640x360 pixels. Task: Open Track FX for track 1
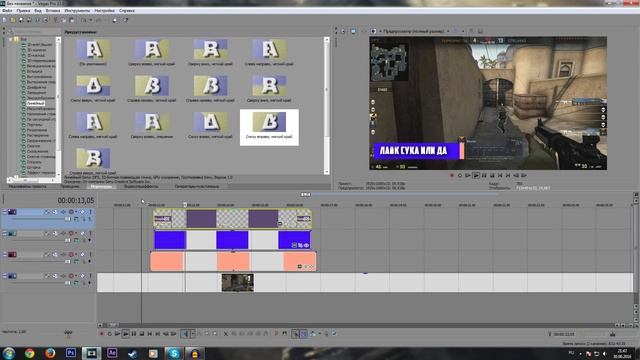click(x=63, y=212)
